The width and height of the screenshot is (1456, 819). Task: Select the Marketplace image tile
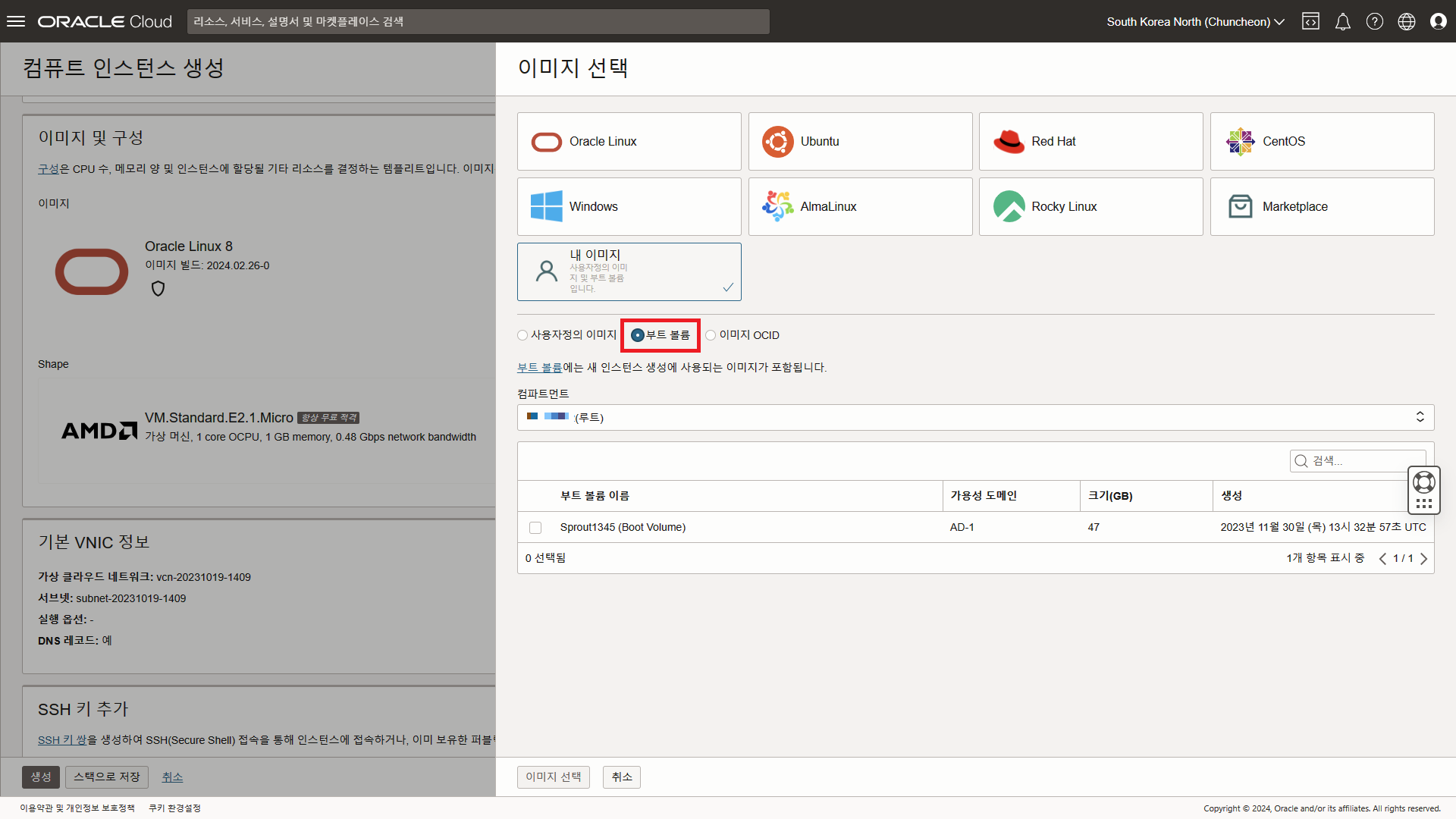(1321, 207)
